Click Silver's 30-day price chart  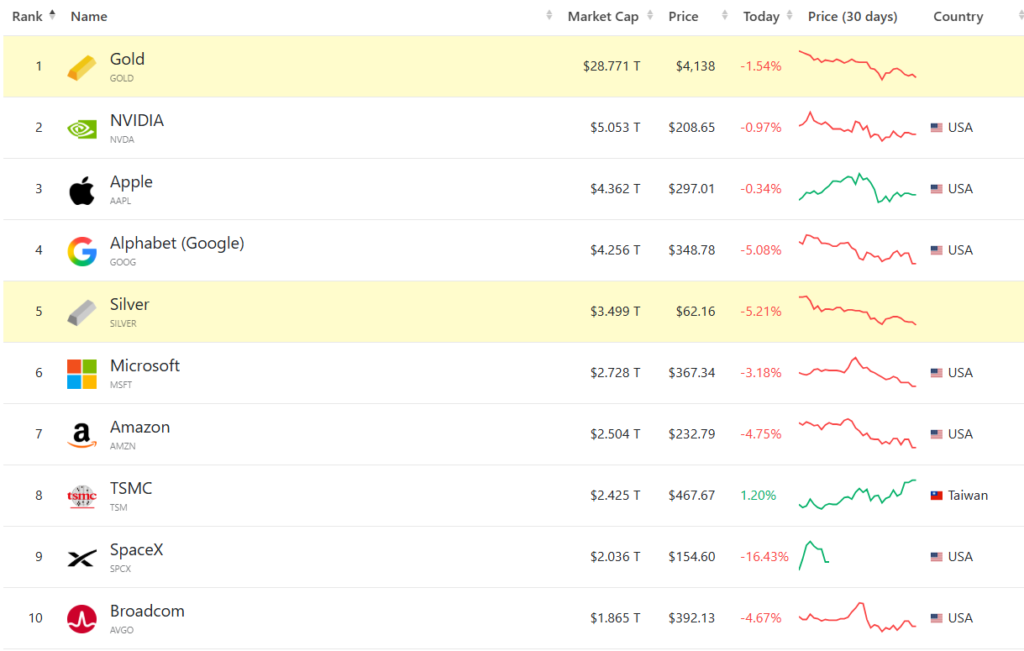[x=857, y=310]
